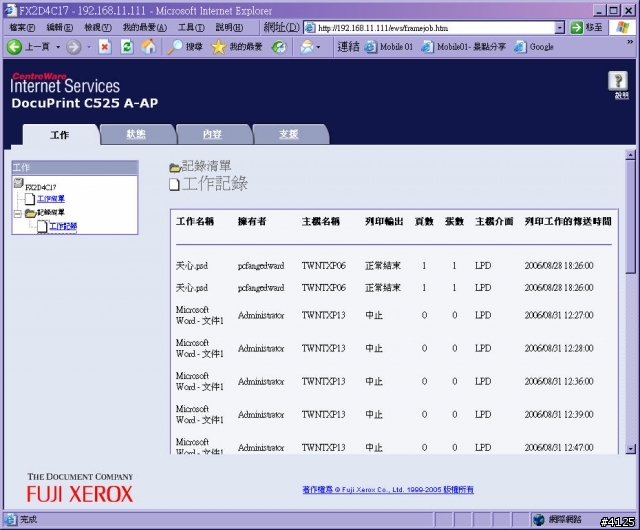Open the 工具(T) menu
The image size is (640, 530).
coord(191,27)
